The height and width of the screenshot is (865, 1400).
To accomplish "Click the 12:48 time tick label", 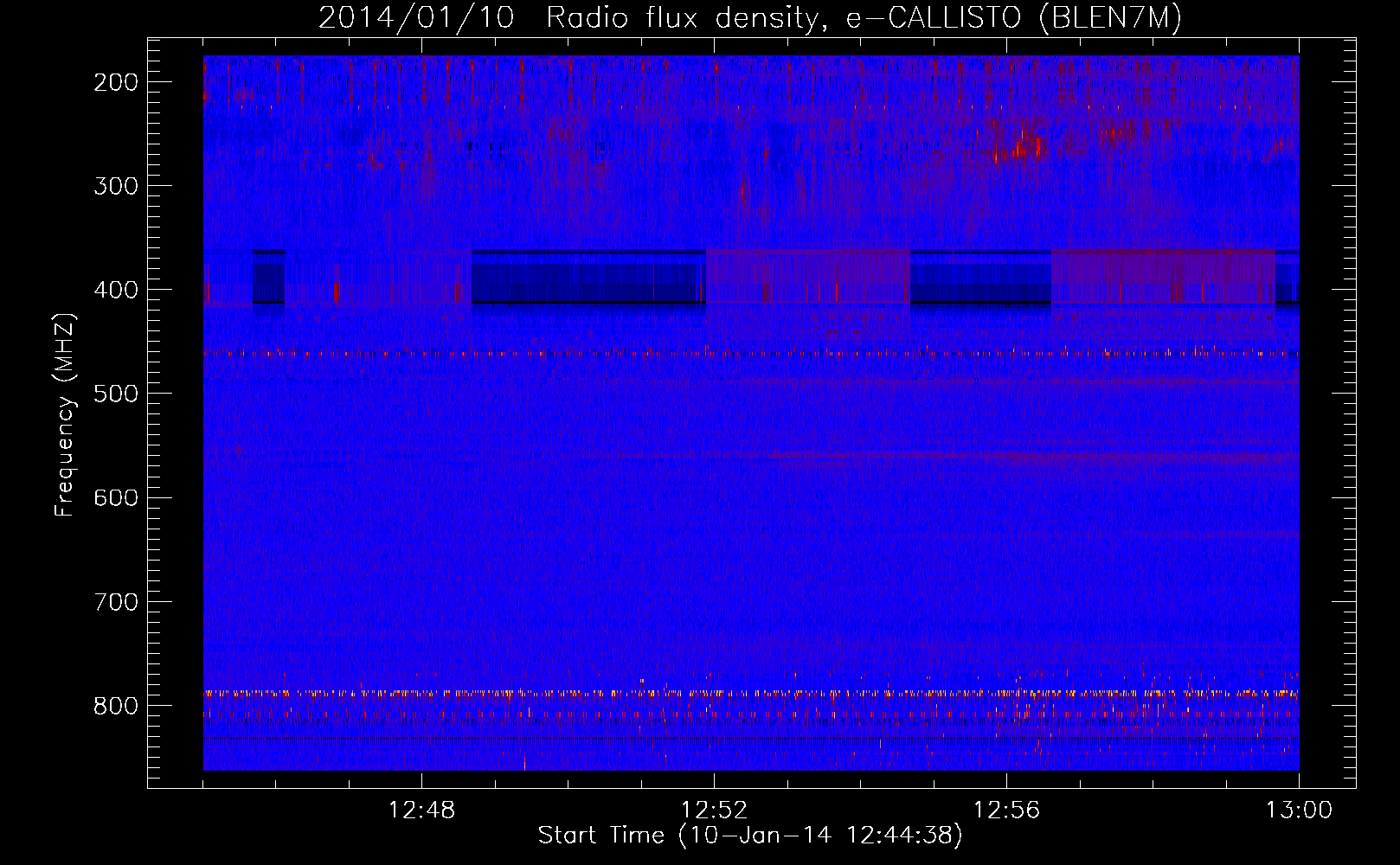I will click(x=421, y=811).
